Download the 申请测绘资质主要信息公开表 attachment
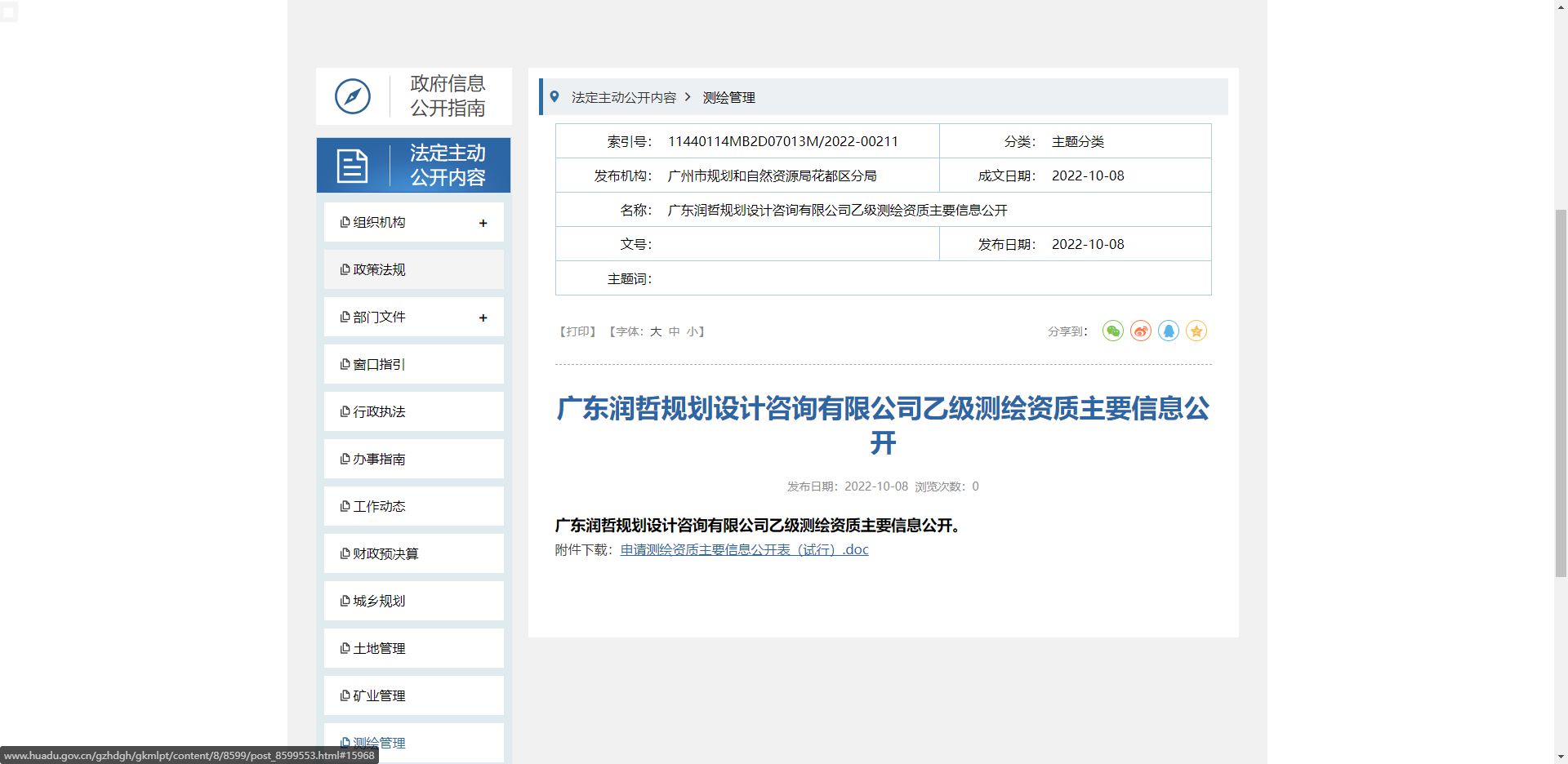Image resolution: width=1568 pixels, height=764 pixels. [743, 549]
